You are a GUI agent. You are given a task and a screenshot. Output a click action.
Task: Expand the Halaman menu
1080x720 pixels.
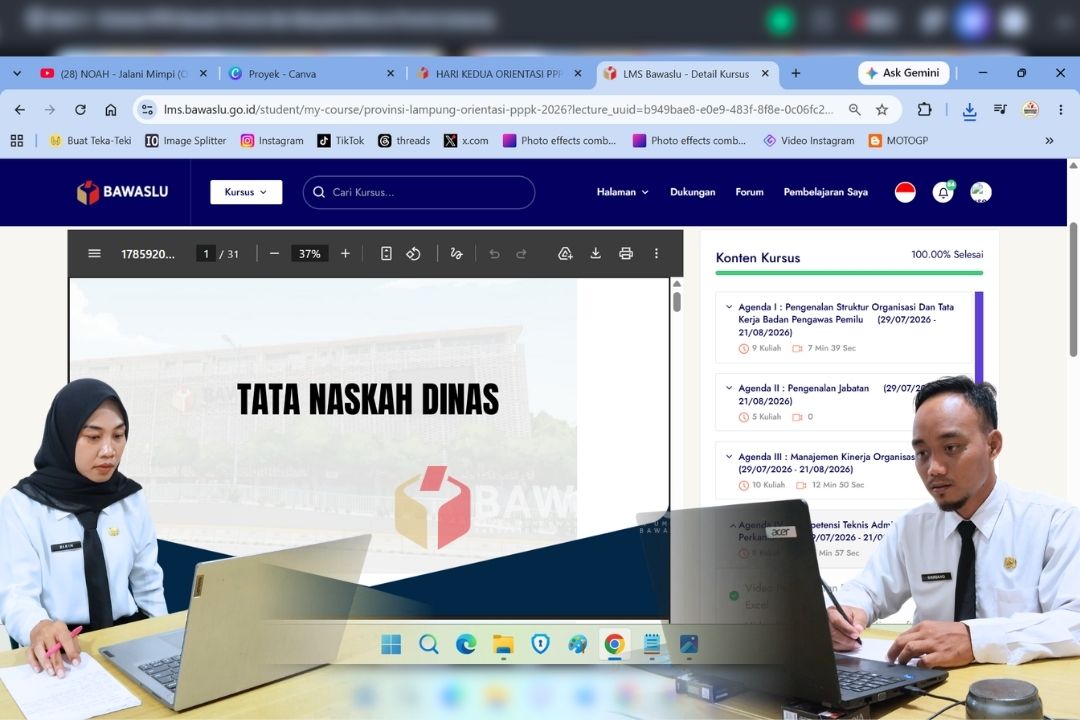click(623, 192)
